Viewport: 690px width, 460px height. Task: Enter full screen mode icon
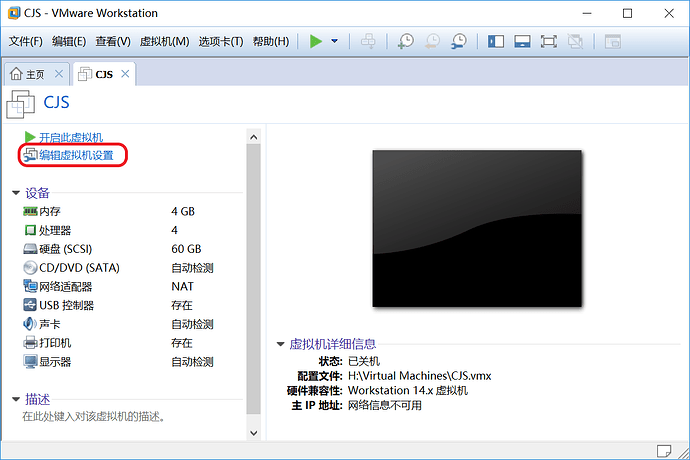(549, 41)
